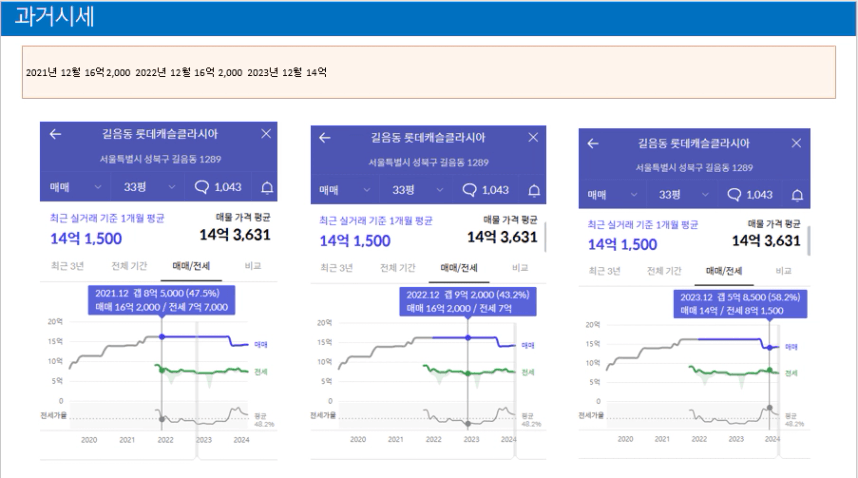The width and height of the screenshot is (858, 478).
Task: Select 최근 3년 tab in first card
Action: coord(67,266)
